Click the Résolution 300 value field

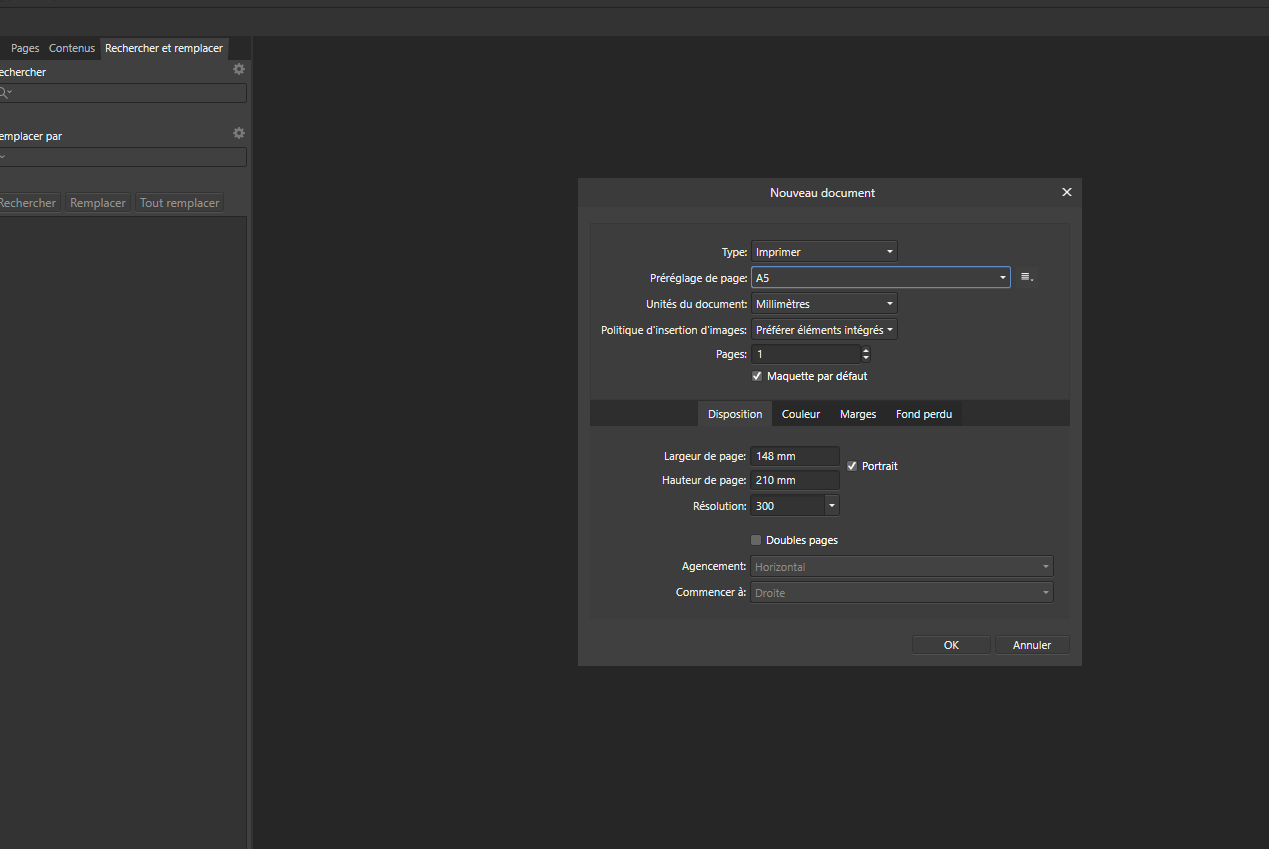pyautogui.click(x=788, y=506)
